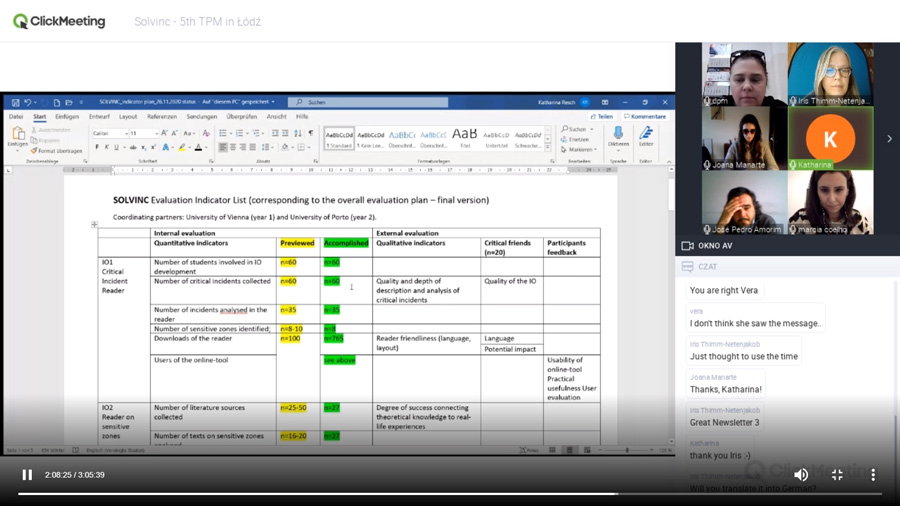Click Ersetzen replace button
The image size is (900, 506).
coord(575,139)
